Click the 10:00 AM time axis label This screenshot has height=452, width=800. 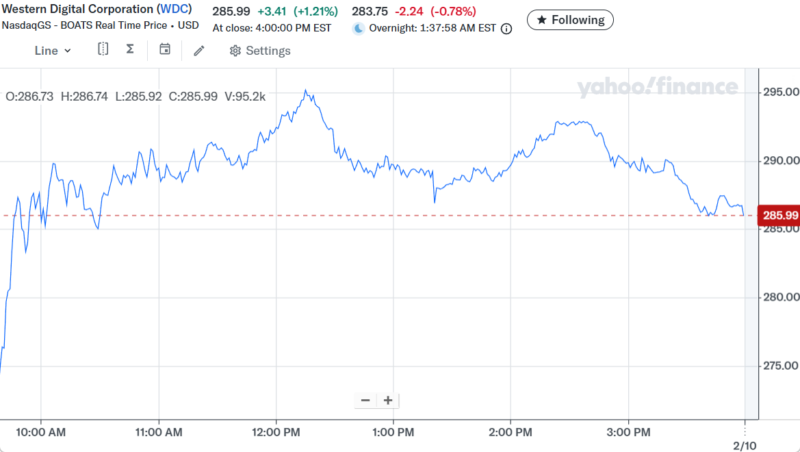point(42,432)
